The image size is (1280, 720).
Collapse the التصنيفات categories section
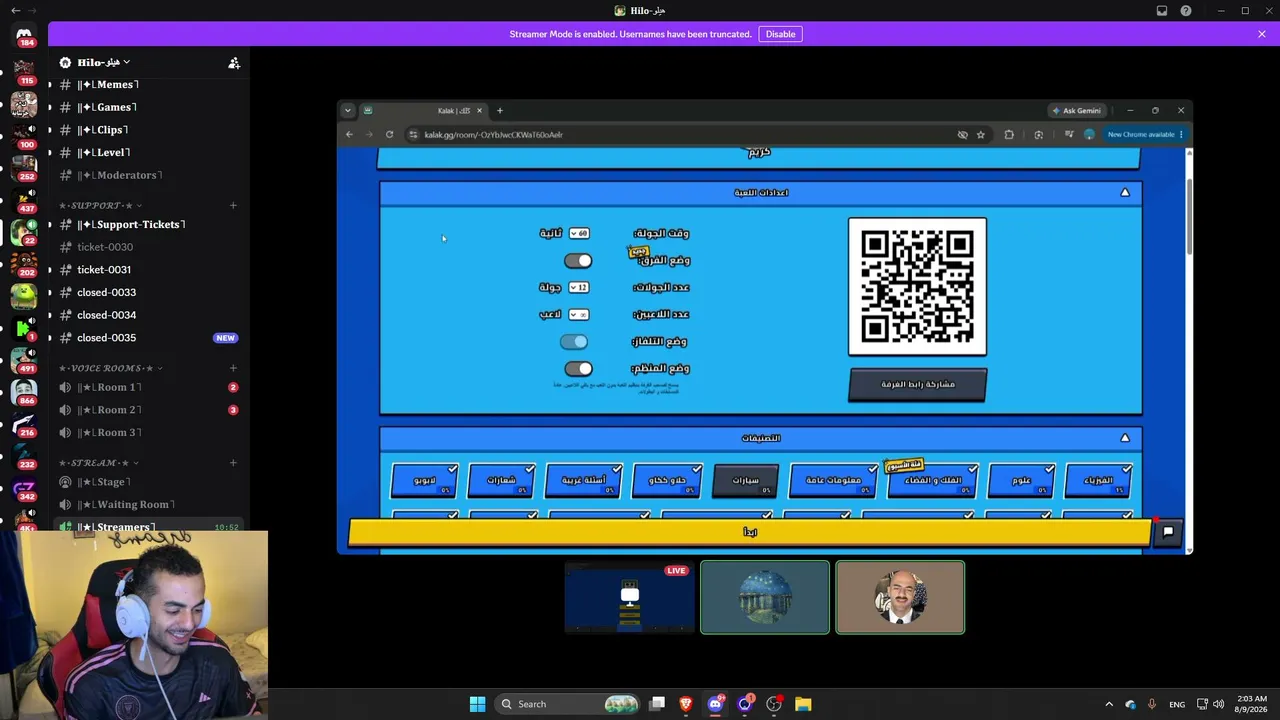1125,438
